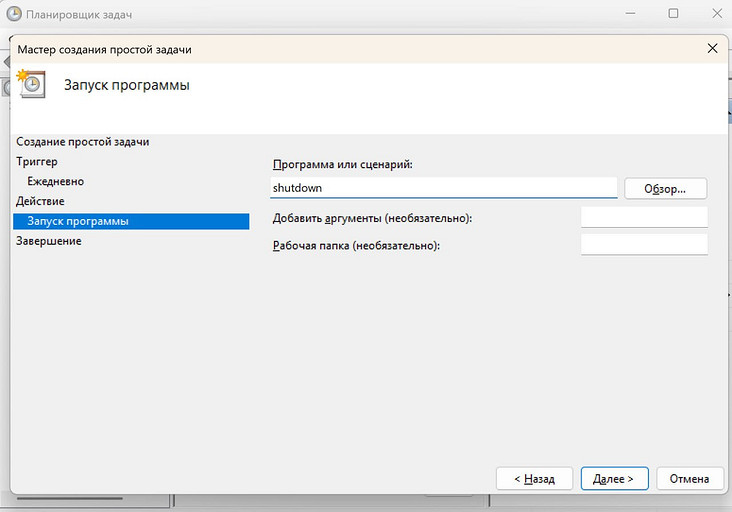Close the Планировщик задач window
Image resolution: width=732 pixels, height=512 pixels.
[x=717, y=14]
